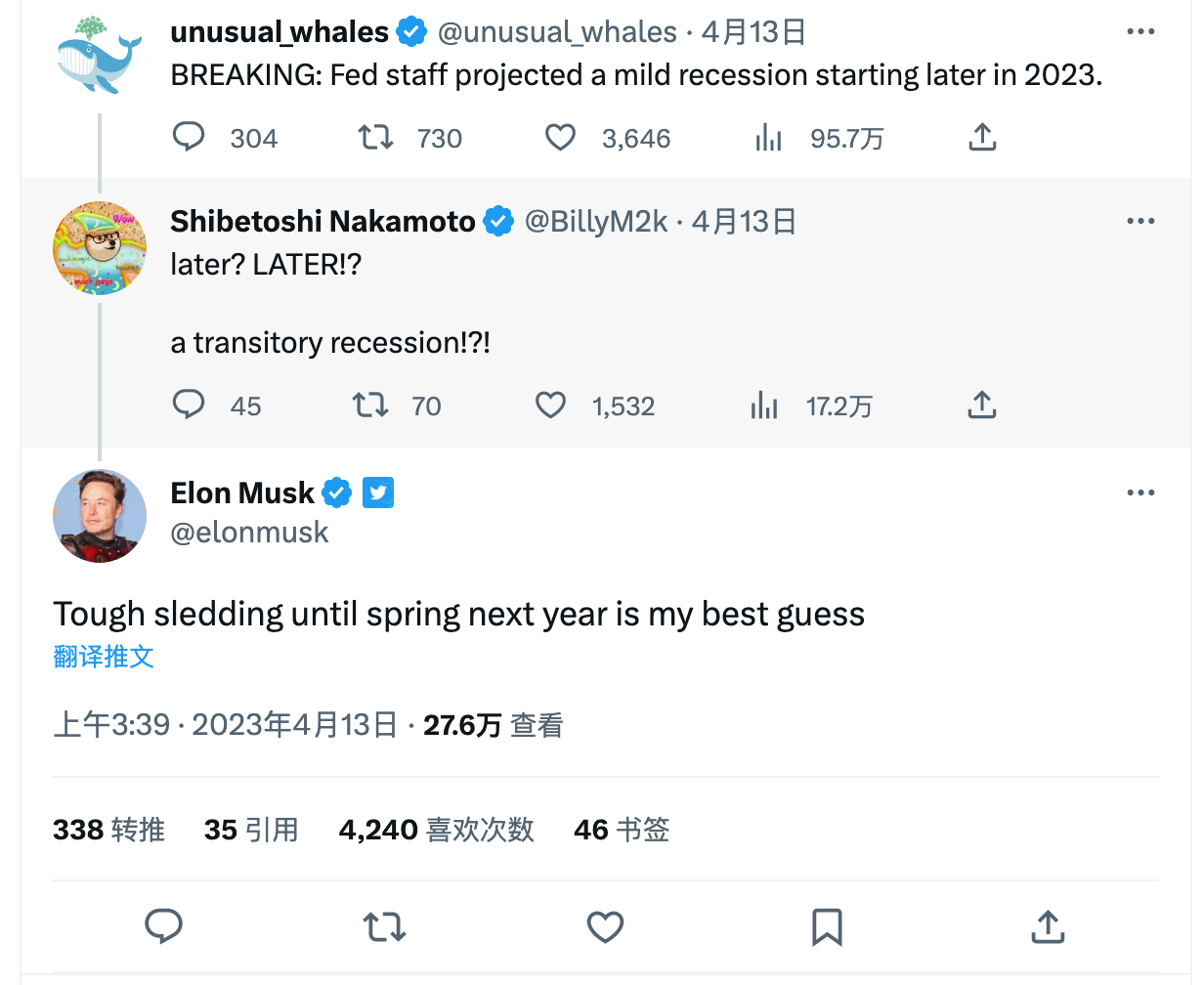The width and height of the screenshot is (1204, 985).
Task: View the 4,240 喜欢次数 likes list
Action: [x=436, y=830]
